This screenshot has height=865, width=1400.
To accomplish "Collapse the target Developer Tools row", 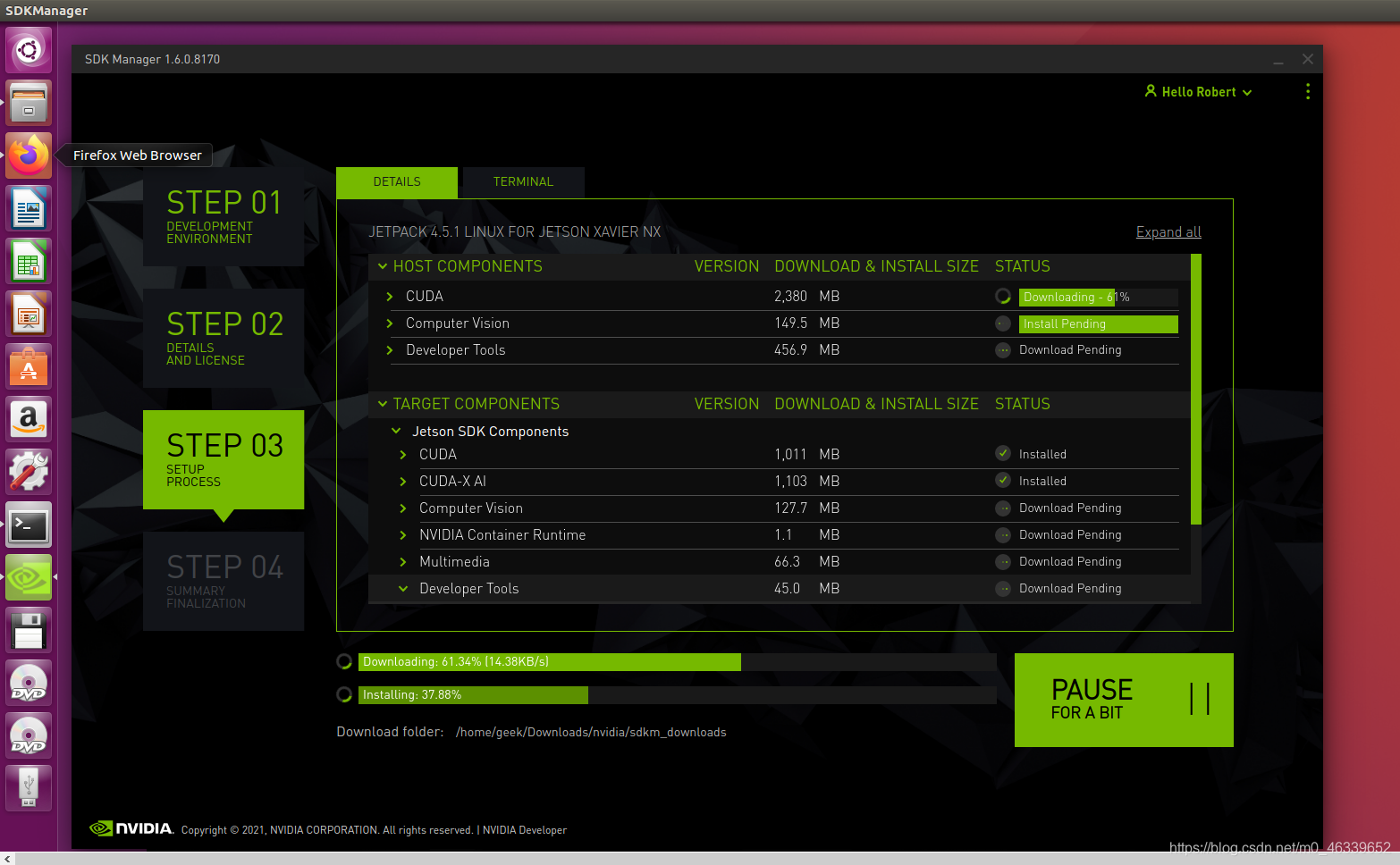I will click(403, 589).
